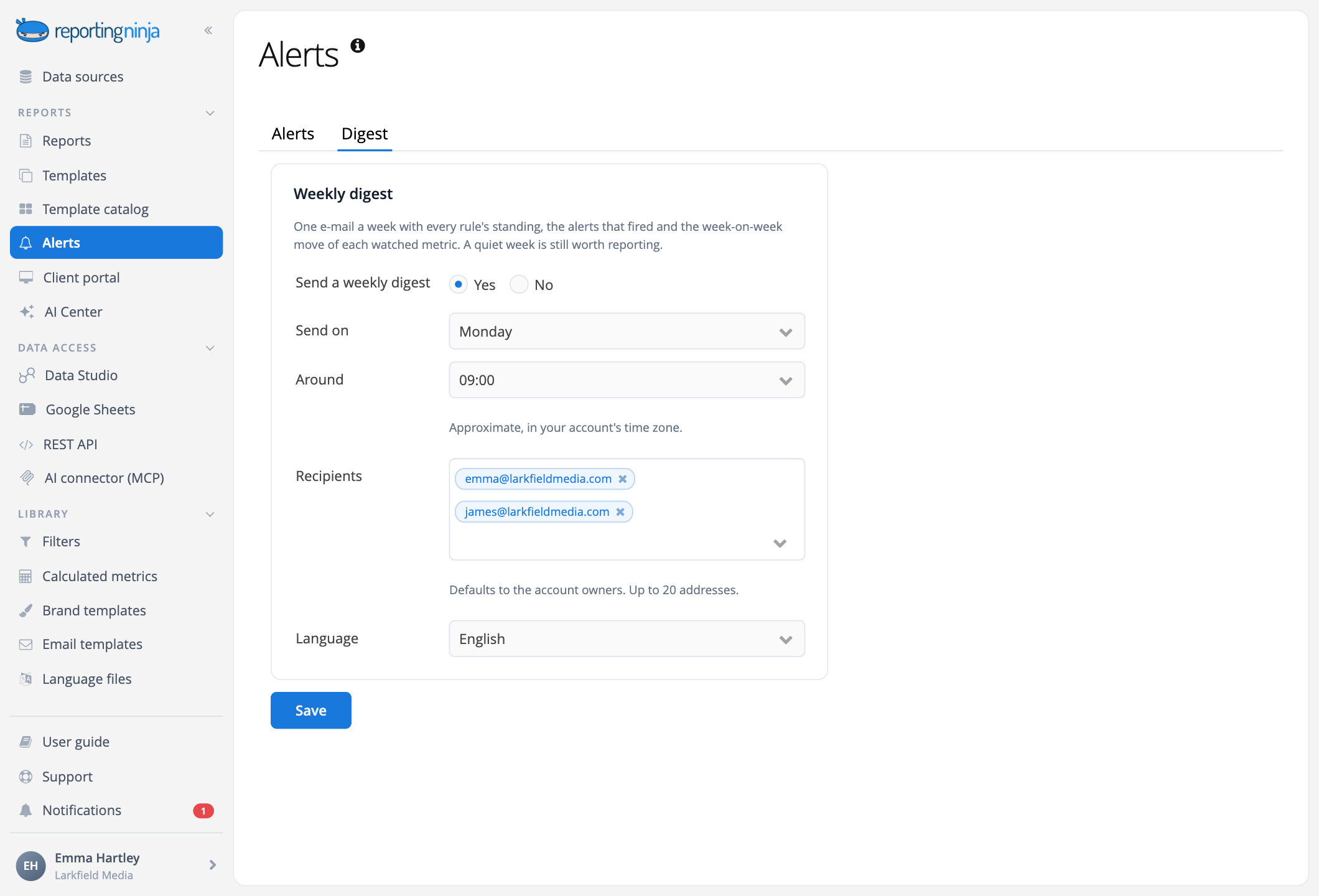Remove the james@larkfieldmedia.com recipient
The image size is (1319, 896).
[620, 511]
